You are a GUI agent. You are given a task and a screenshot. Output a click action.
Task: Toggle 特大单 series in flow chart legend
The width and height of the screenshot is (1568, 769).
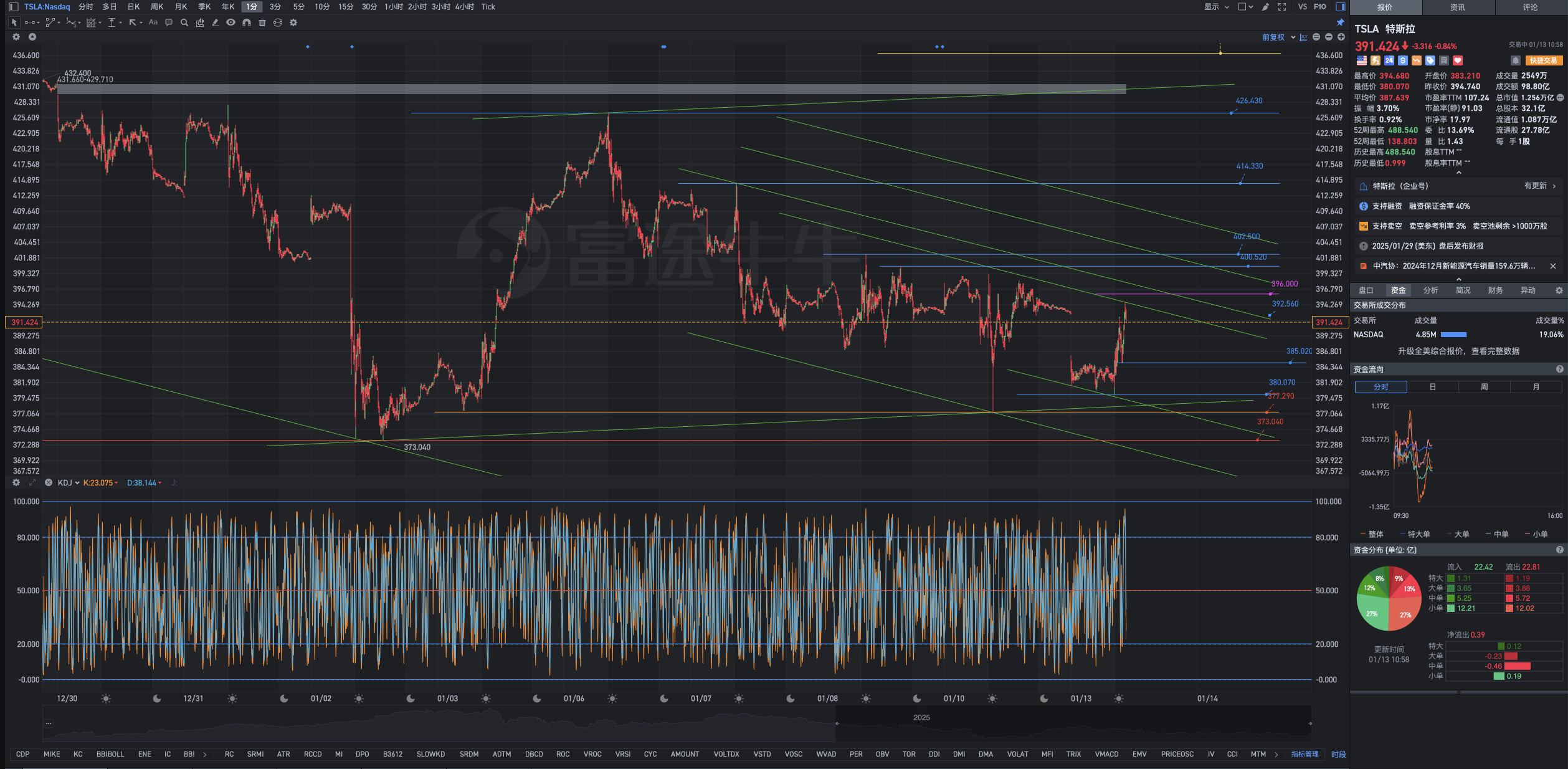pyautogui.click(x=1415, y=534)
